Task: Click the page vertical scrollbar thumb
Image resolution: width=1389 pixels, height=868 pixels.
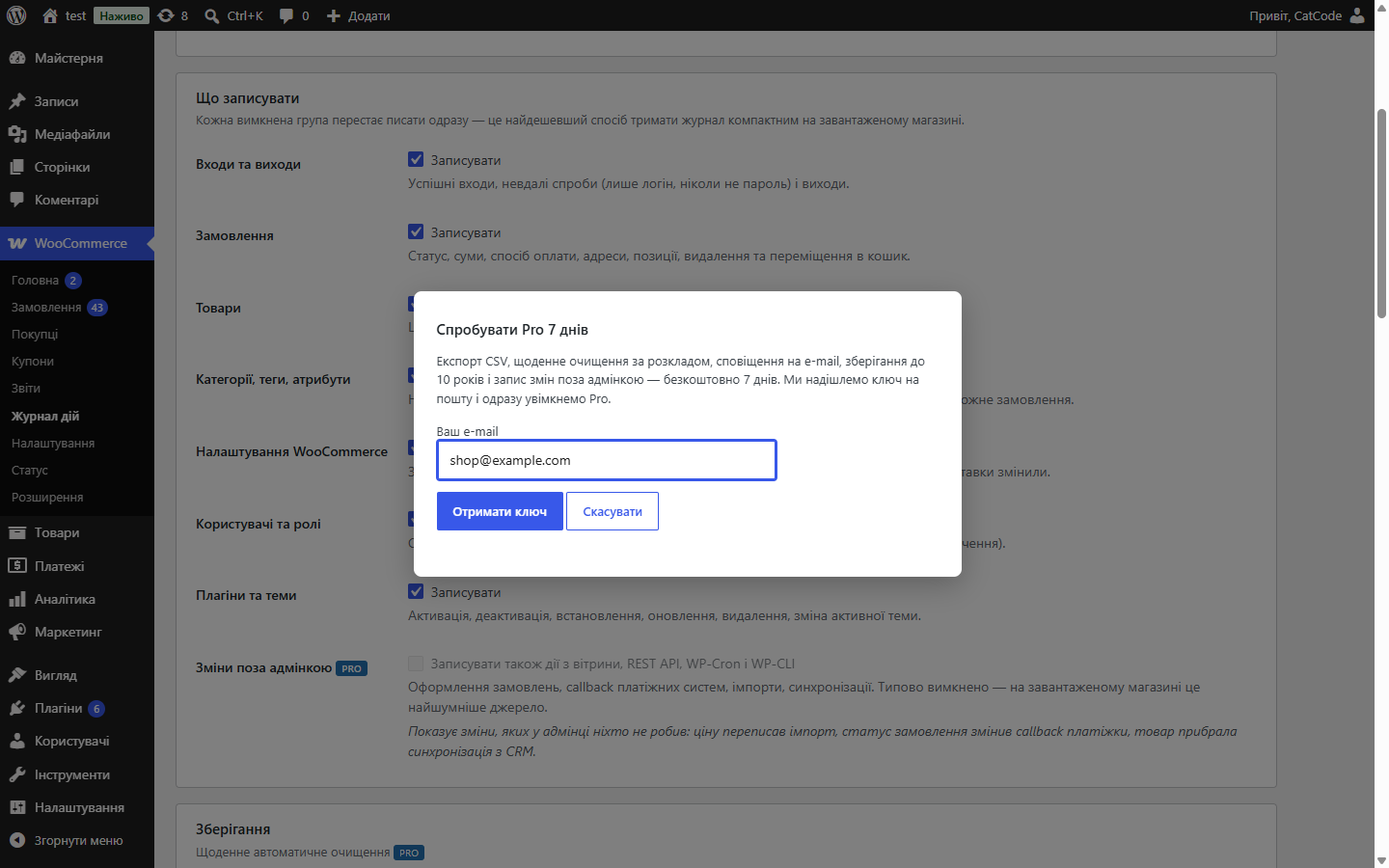Action: (1381, 214)
